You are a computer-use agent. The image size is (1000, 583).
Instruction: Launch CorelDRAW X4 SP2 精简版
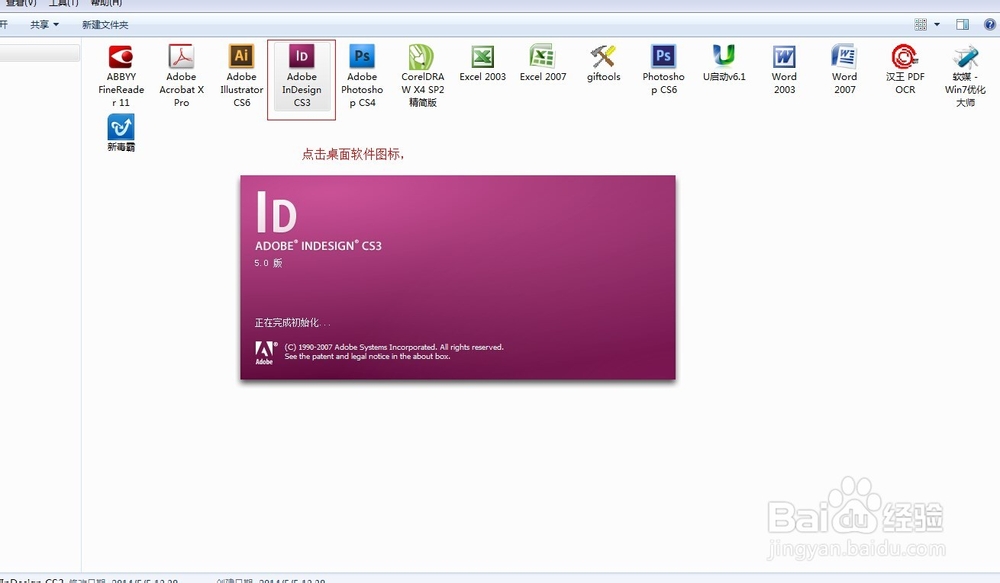click(421, 57)
